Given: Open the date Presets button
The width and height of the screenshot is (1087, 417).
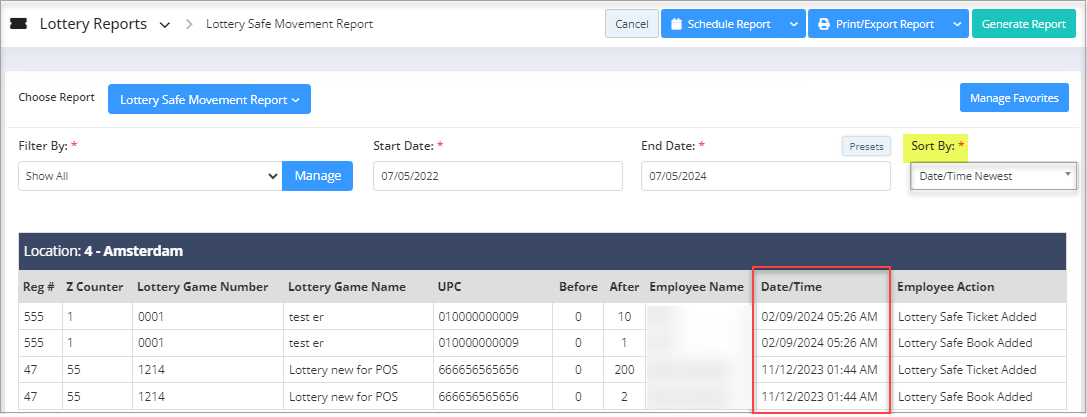Looking at the screenshot, I should [x=866, y=146].
